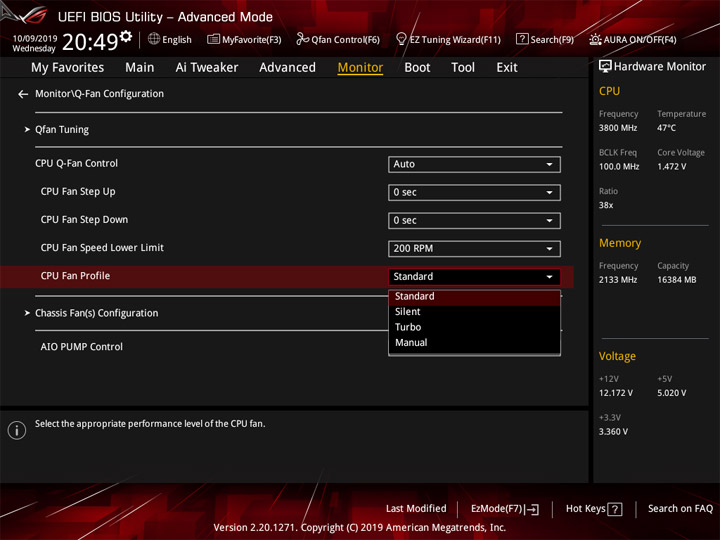Image resolution: width=720 pixels, height=540 pixels.
Task: Click the Hardware Monitor screen icon
Action: (x=605, y=67)
